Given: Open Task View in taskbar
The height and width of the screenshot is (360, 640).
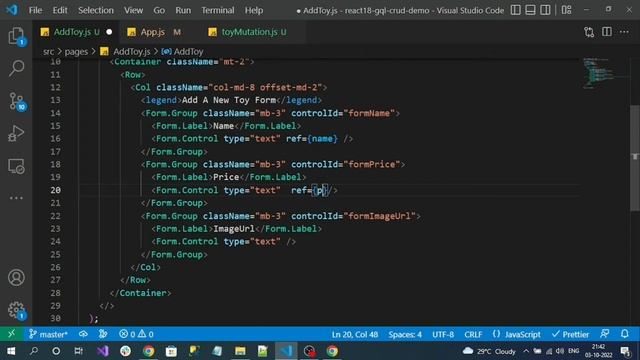Looking at the screenshot, I should [x=78, y=351].
